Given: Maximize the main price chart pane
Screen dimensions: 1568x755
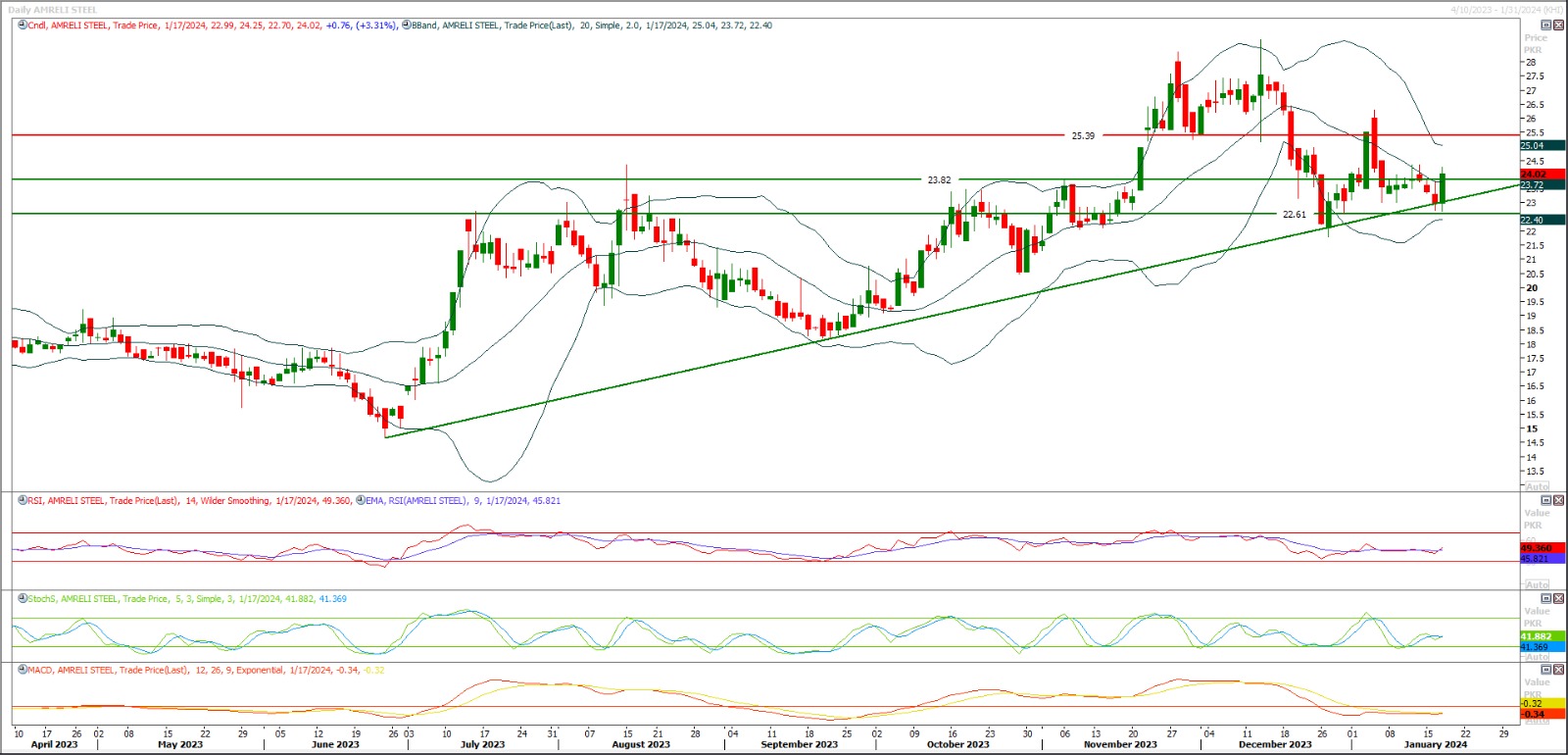Looking at the screenshot, I should [x=1546, y=25].
